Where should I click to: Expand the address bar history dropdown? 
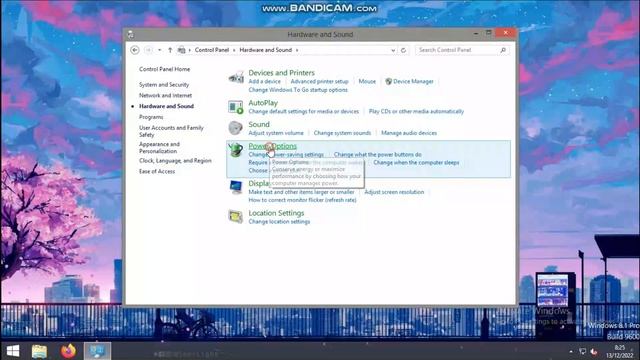pos(393,50)
